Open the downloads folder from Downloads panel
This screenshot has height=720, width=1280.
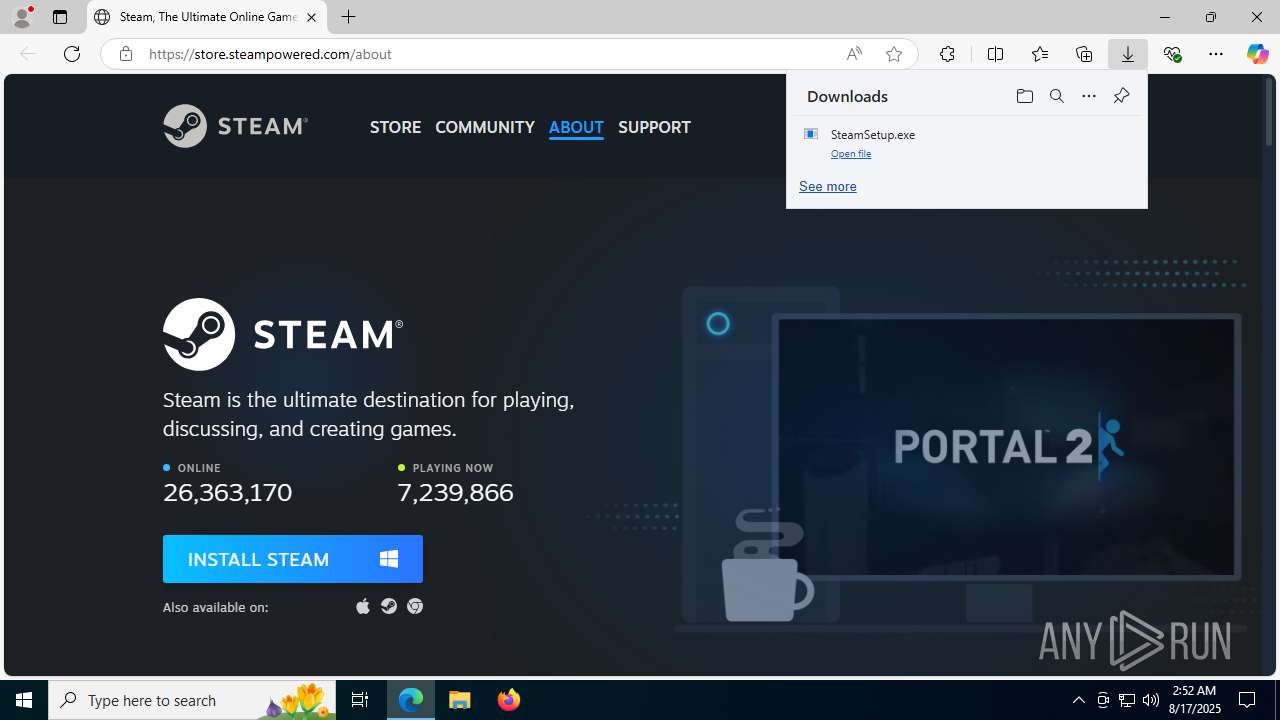[1024, 96]
